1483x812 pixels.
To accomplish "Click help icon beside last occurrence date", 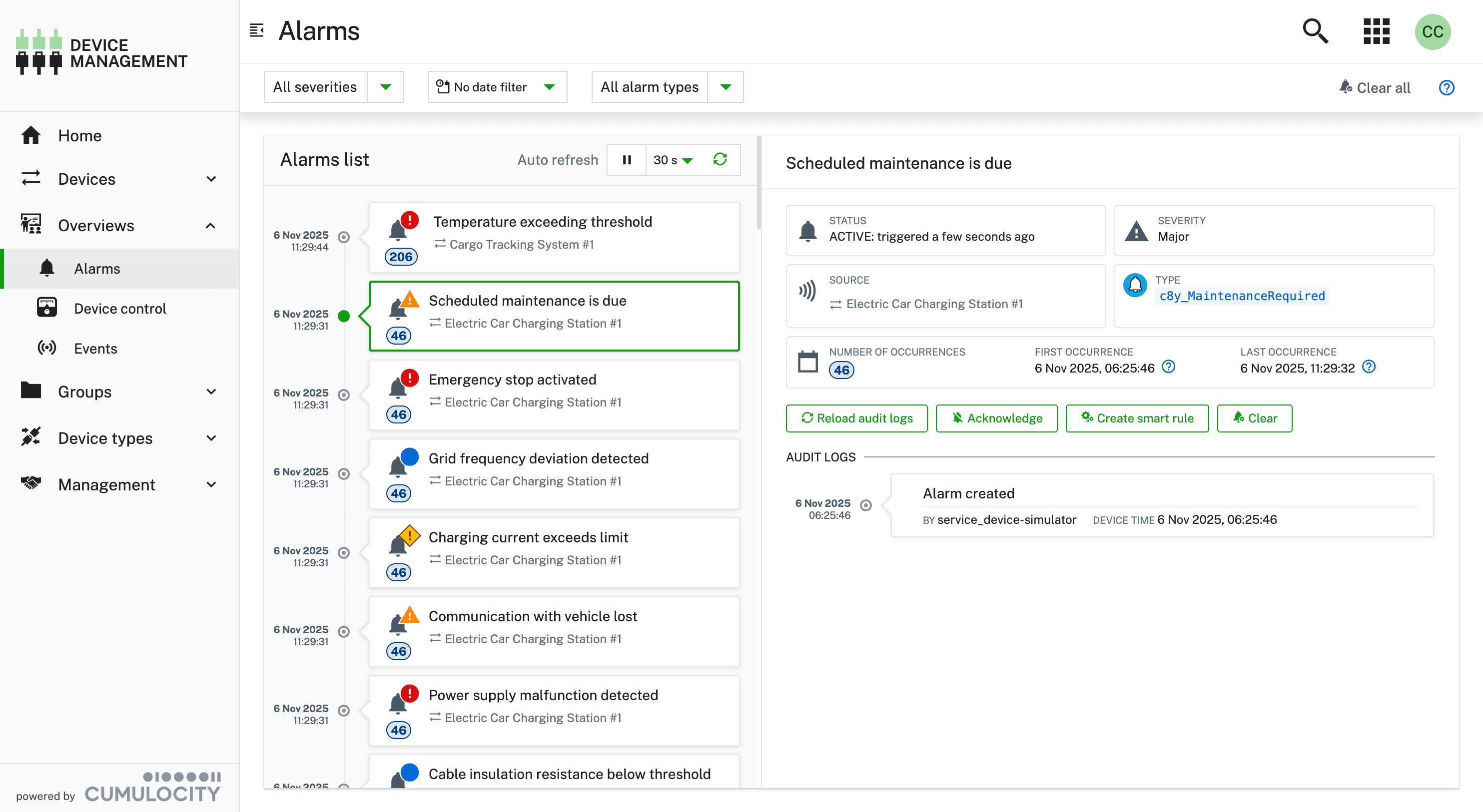I will pyautogui.click(x=1369, y=367).
